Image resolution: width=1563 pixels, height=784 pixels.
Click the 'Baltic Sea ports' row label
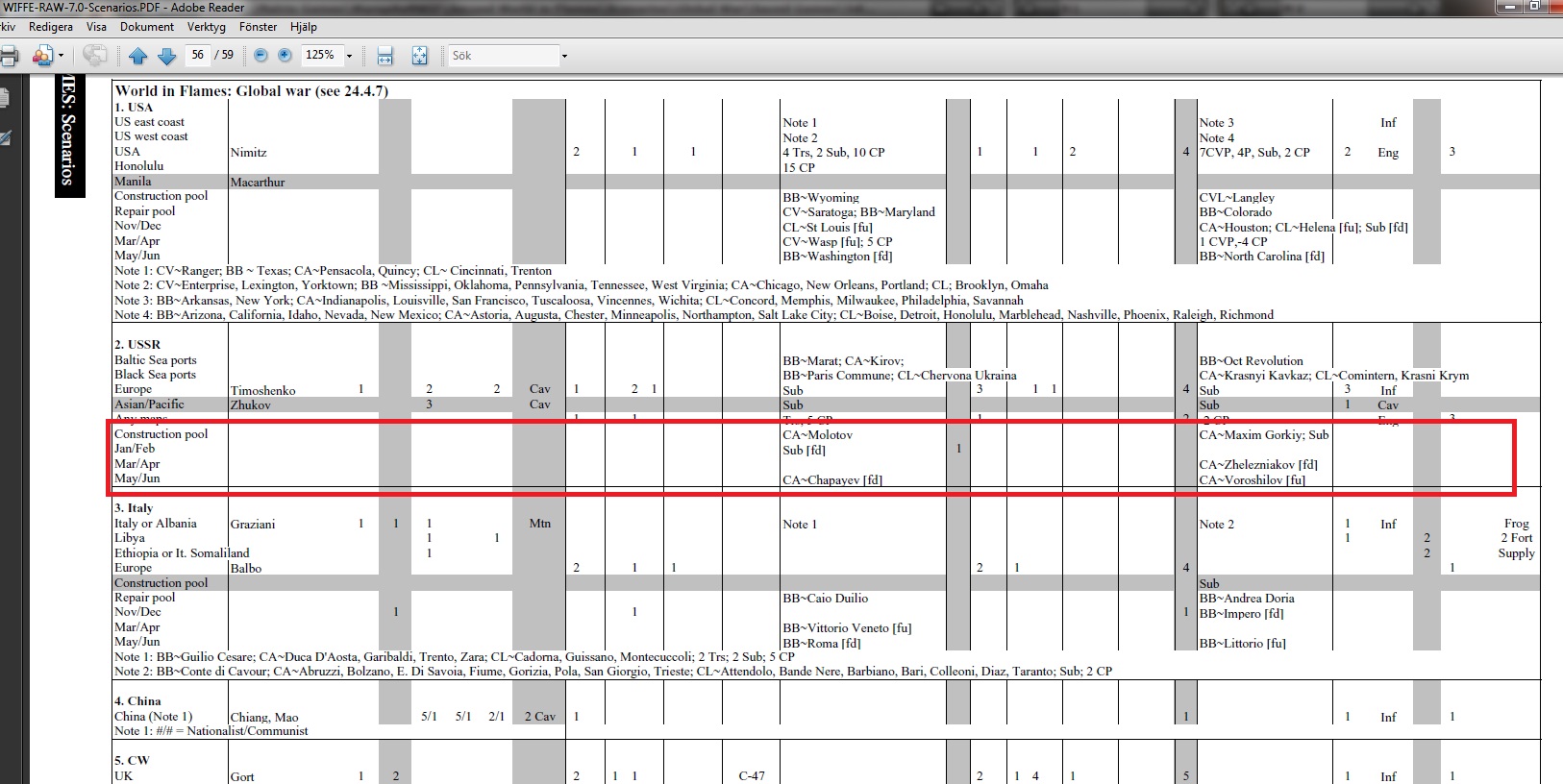click(156, 360)
